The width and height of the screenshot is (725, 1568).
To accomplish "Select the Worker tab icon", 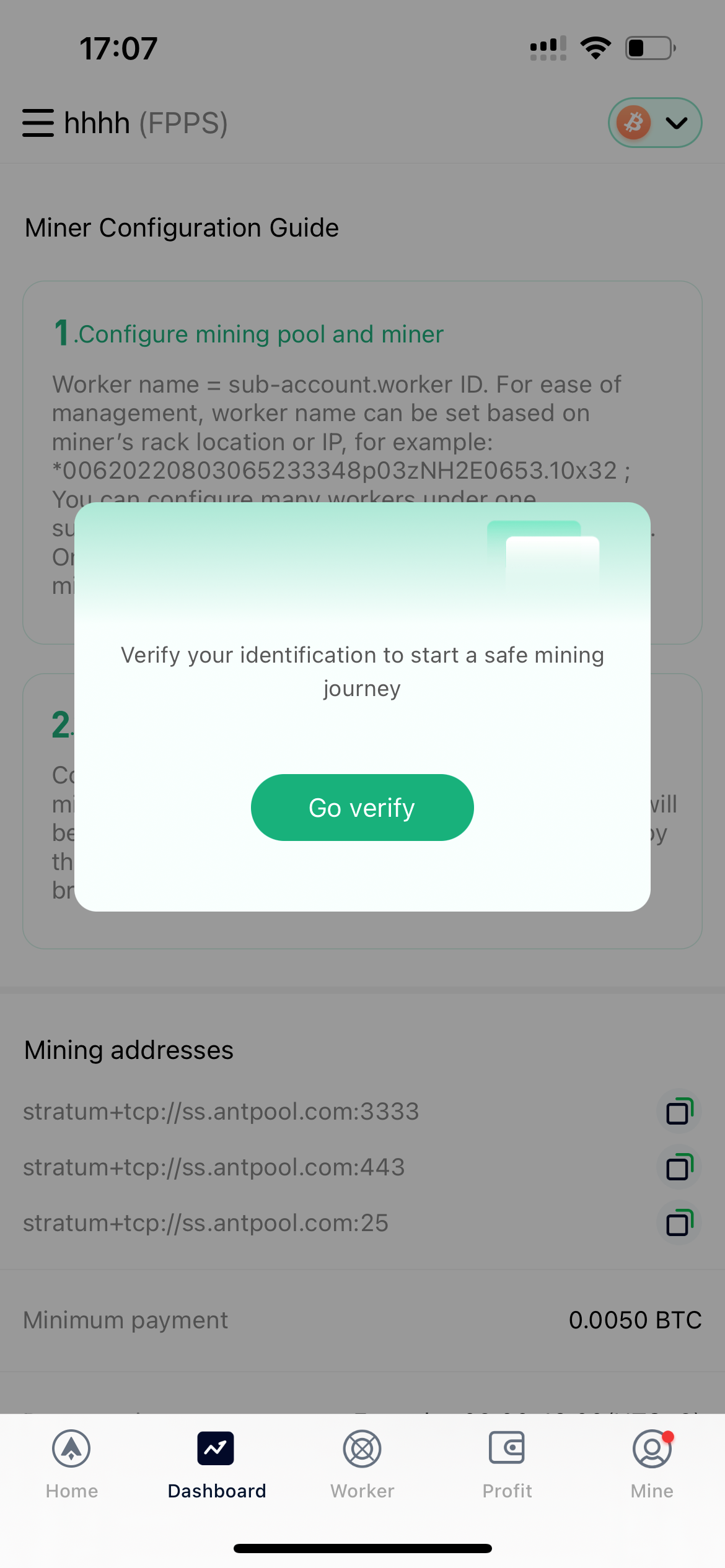I will [x=361, y=1448].
